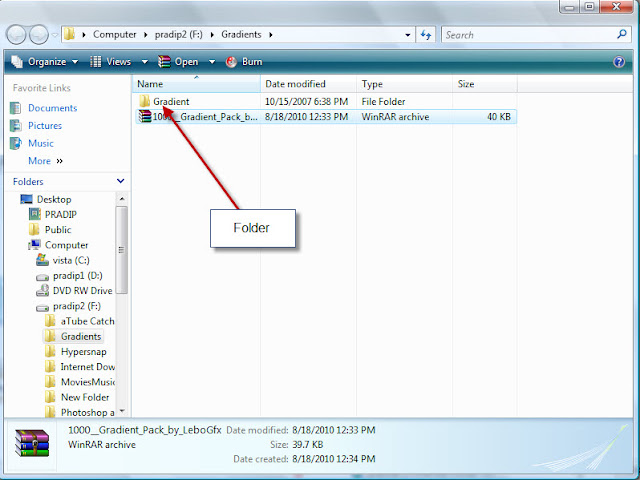Sort by Date modified column header
Image resolution: width=640 pixels, height=480 pixels.
pyautogui.click(x=308, y=84)
